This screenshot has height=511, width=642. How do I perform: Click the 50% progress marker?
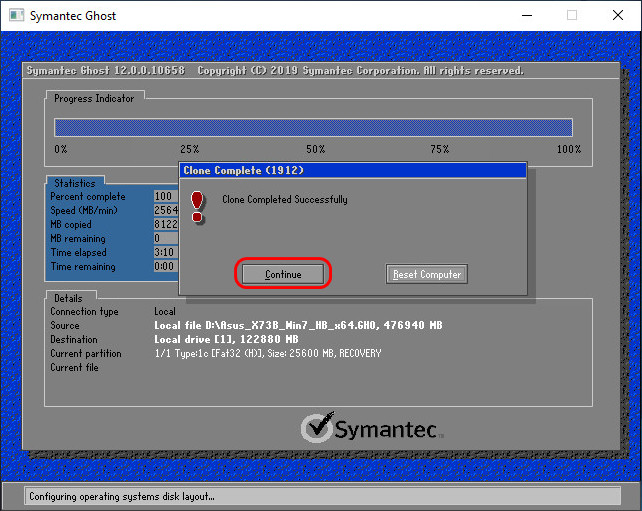coord(316,149)
